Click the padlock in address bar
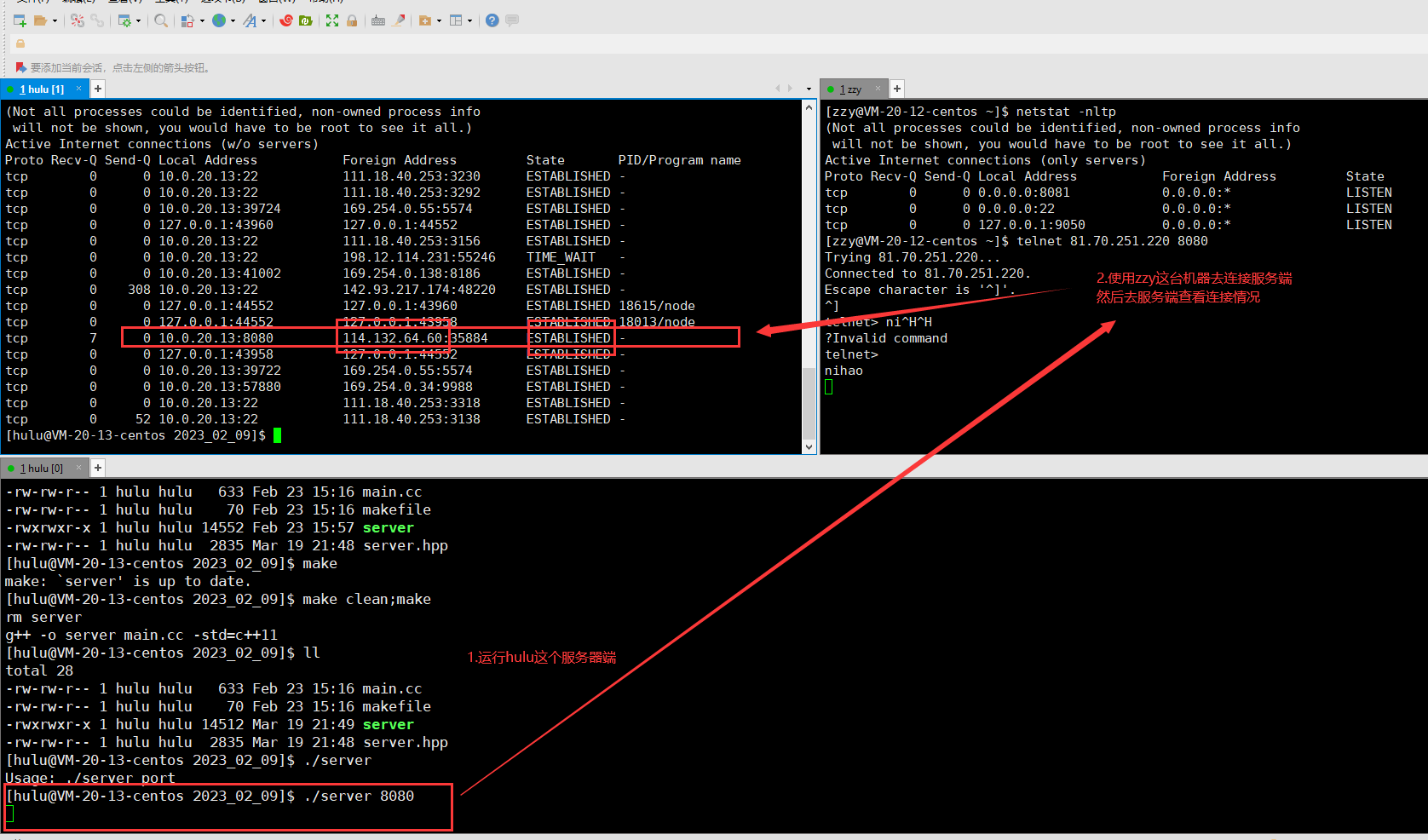The height and width of the screenshot is (840, 1428). 20,43
